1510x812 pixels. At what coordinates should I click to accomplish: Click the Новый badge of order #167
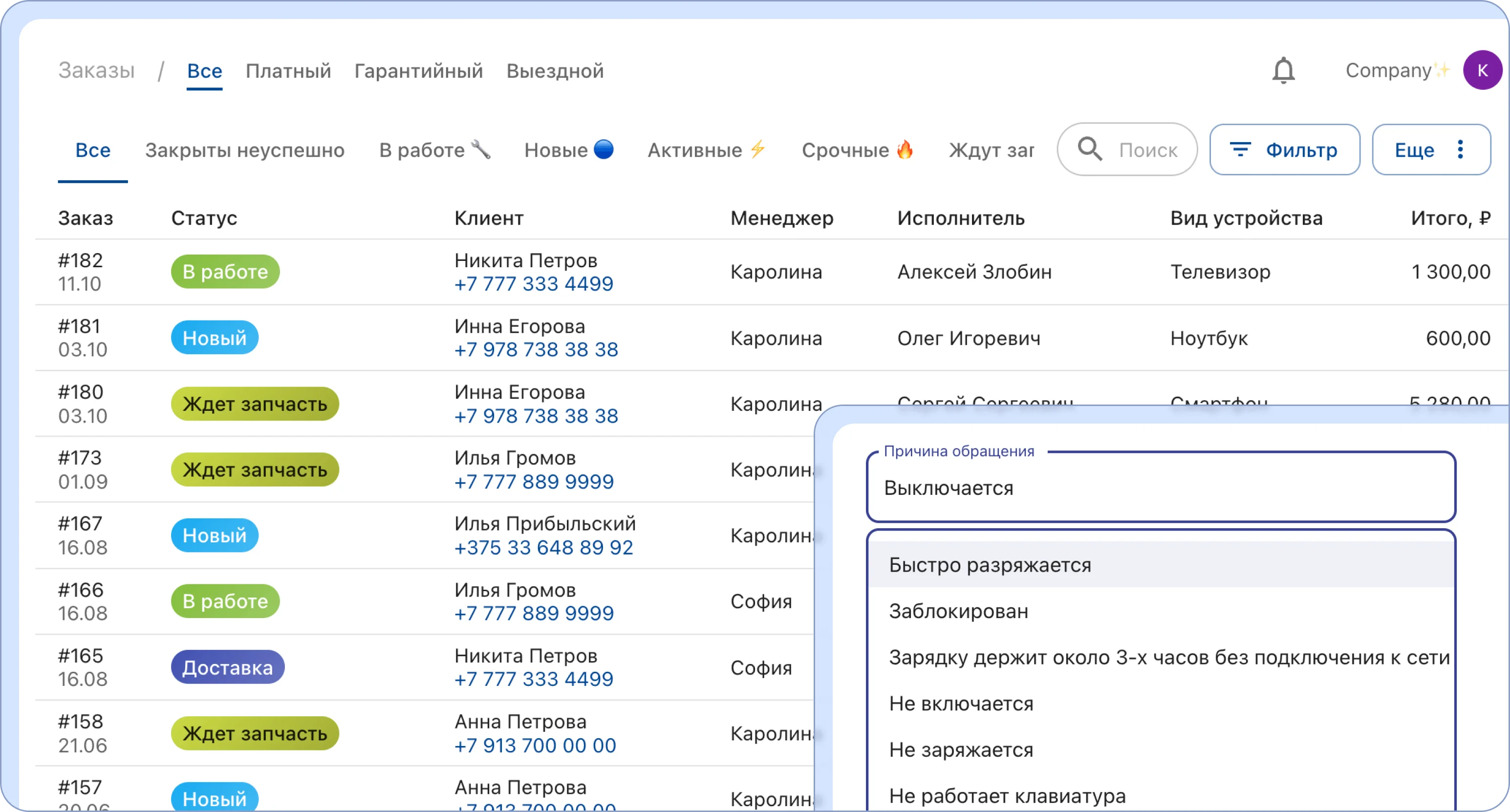pyautogui.click(x=215, y=535)
